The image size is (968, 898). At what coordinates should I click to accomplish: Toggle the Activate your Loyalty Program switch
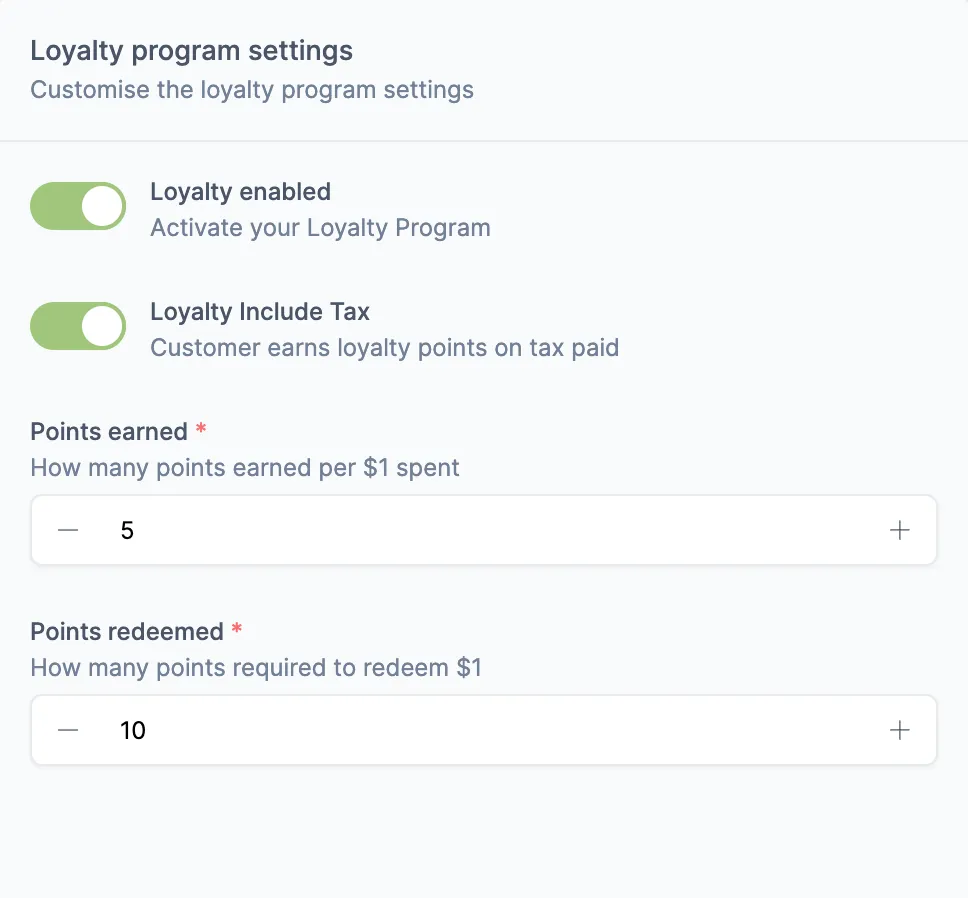click(77, 206)
